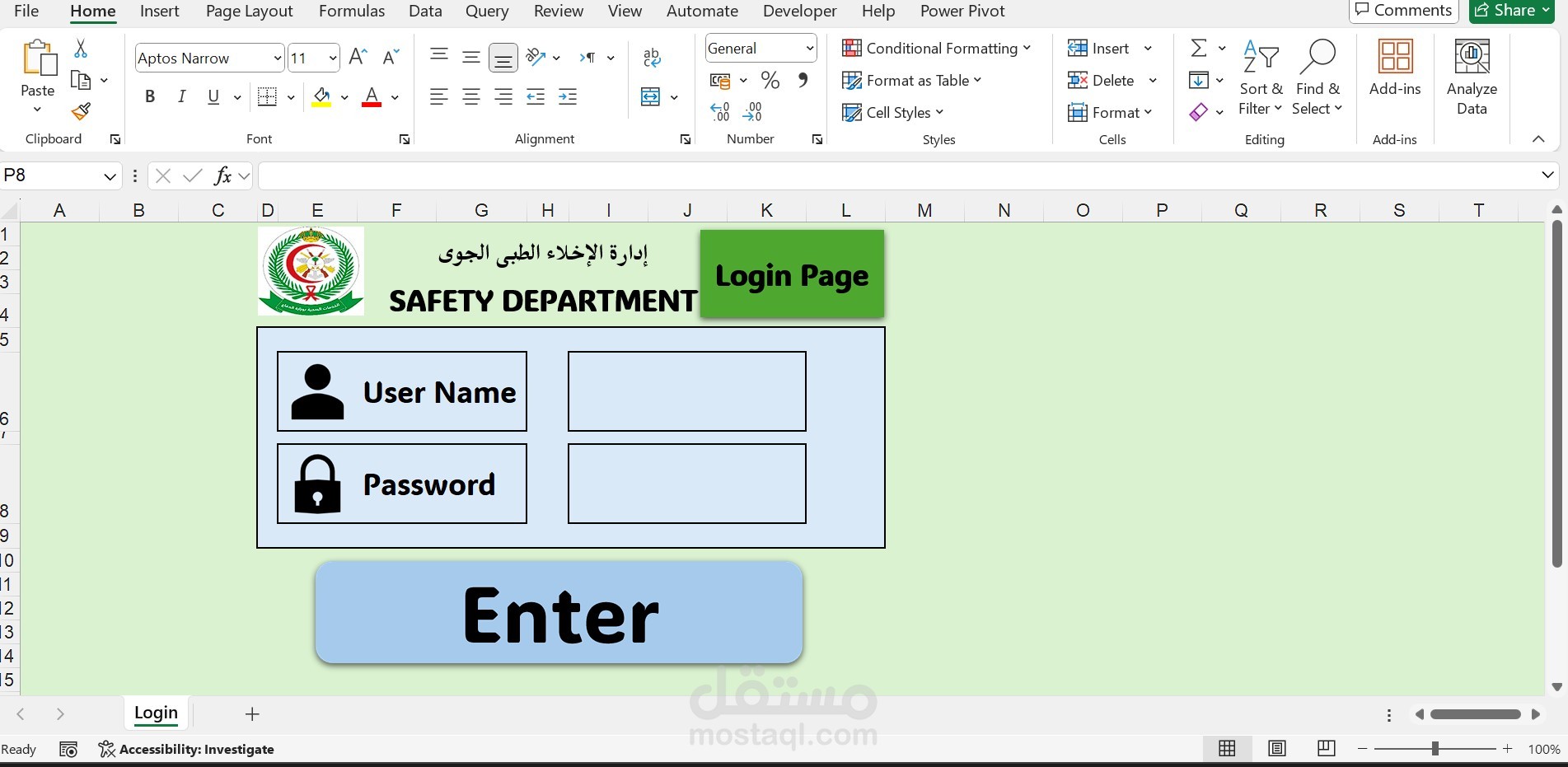
Task: Click the big Enter button
Action: coord(559,613)
